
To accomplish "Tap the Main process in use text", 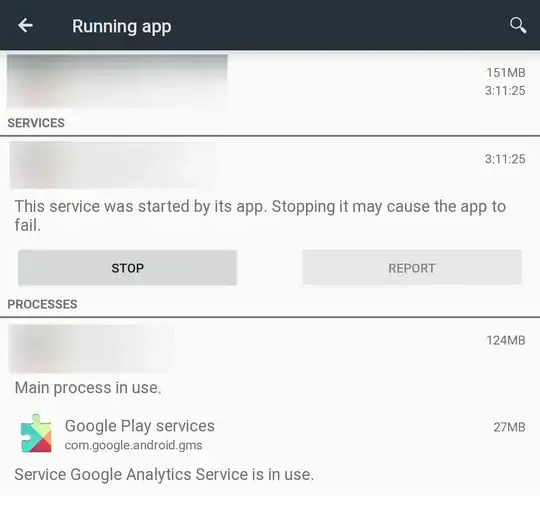I will coord(88,388).
